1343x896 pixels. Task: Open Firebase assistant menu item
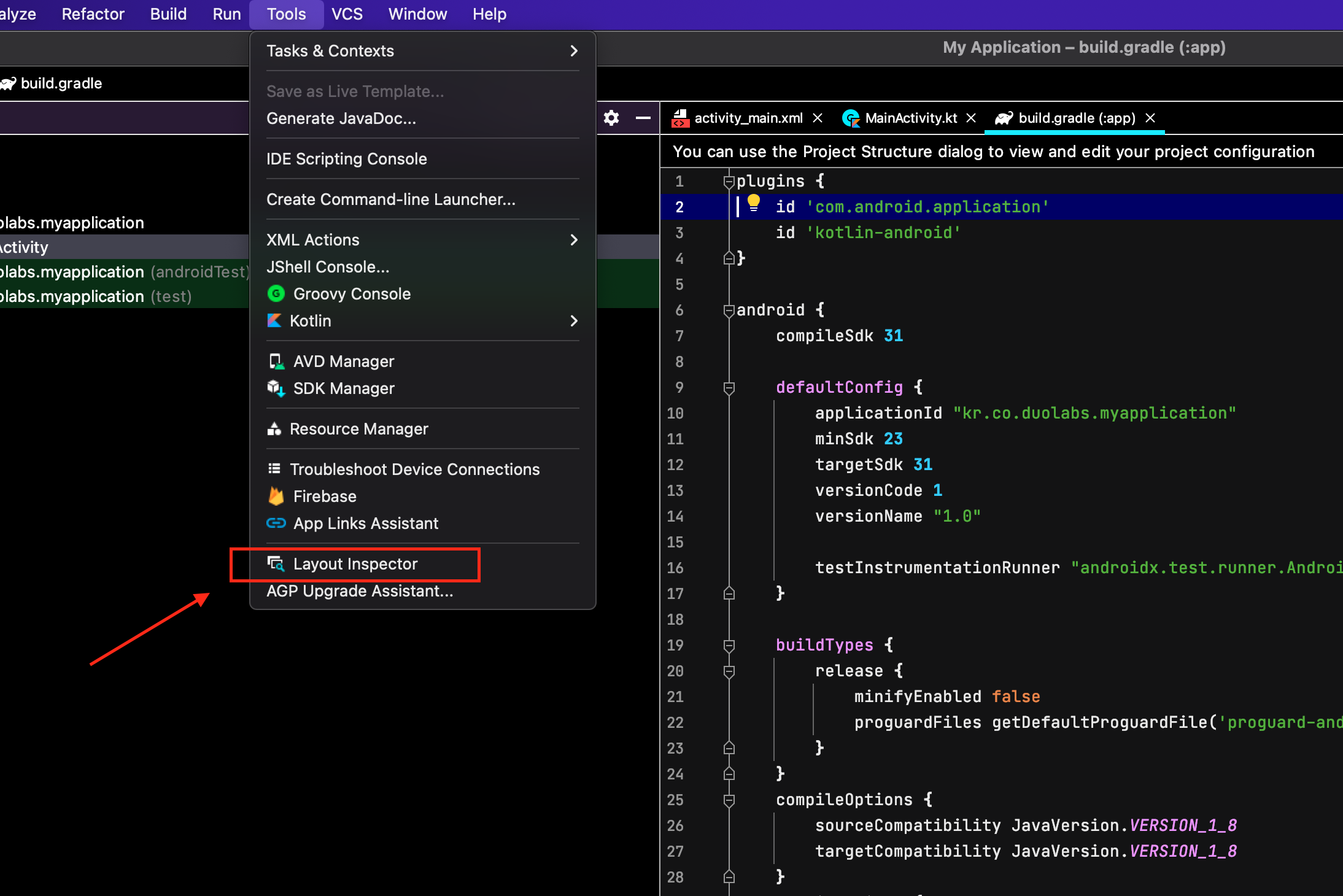(324, 496)
